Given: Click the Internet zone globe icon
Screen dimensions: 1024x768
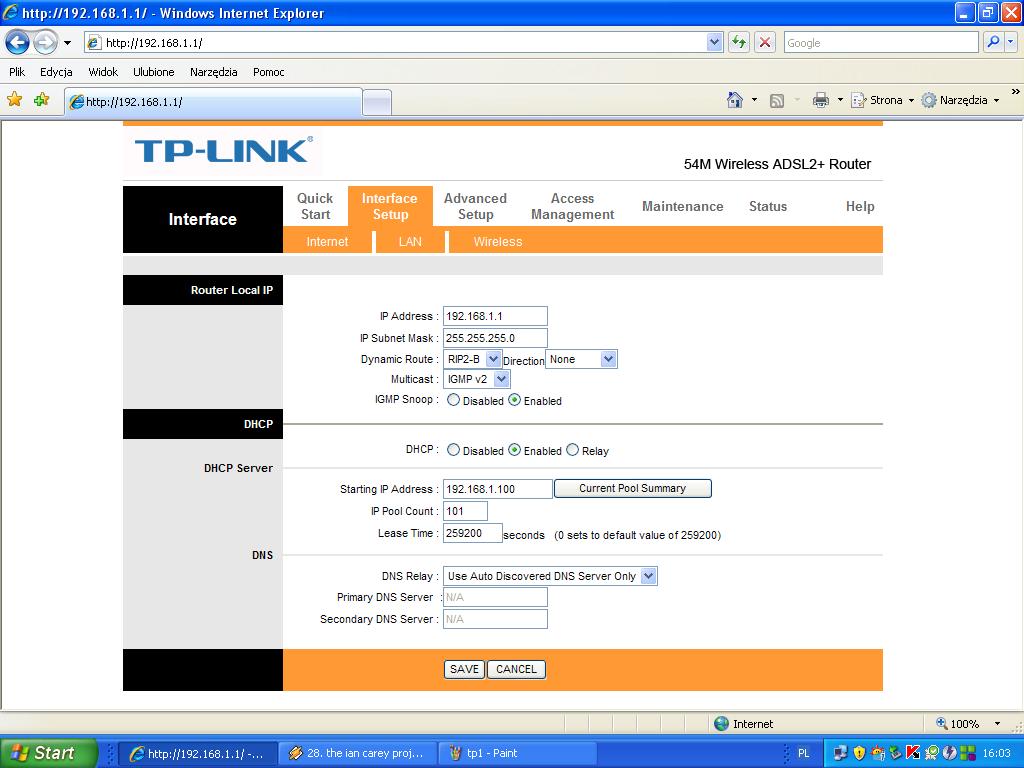Looking at the screenshot, I should [721, 724].
